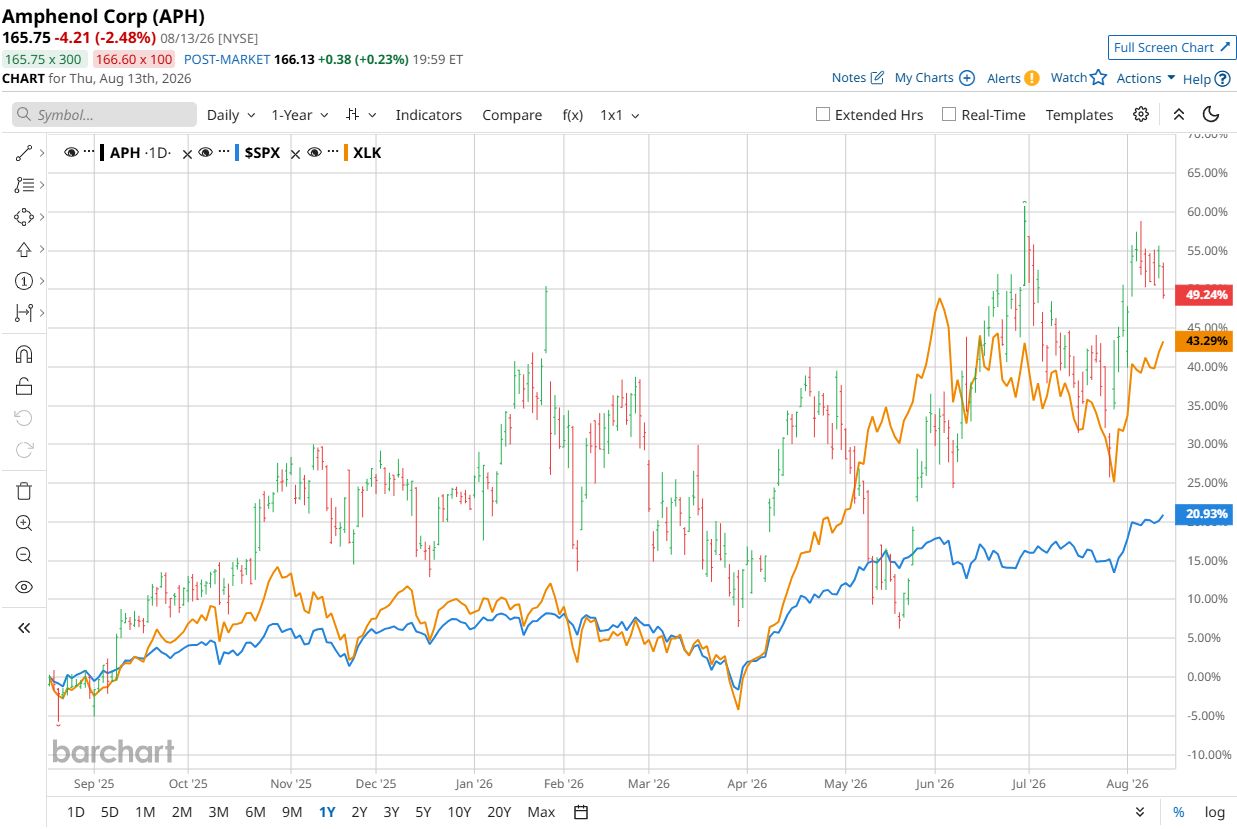Click the orange XLK color swatch

(346, 153)
